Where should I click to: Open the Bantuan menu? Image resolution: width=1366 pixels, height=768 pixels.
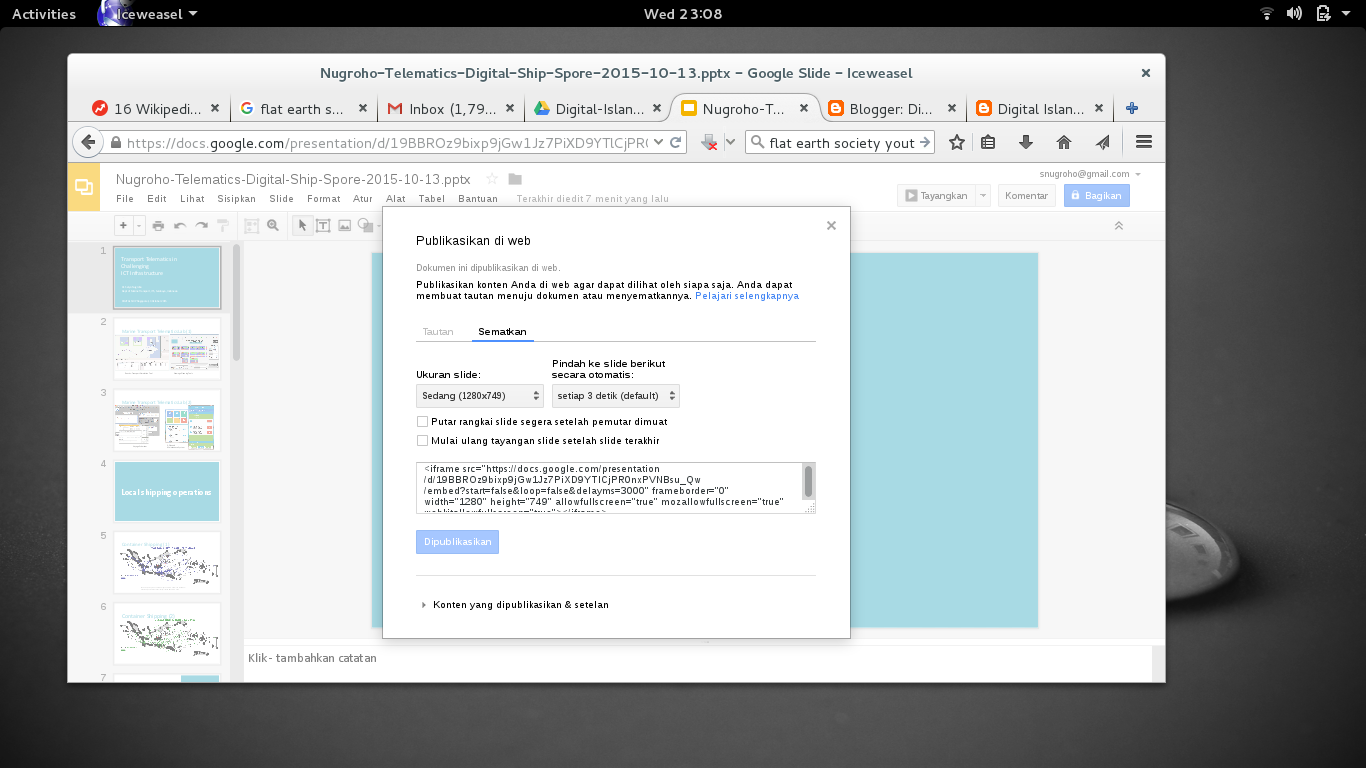pyautogui.click(x=478, y=199)
